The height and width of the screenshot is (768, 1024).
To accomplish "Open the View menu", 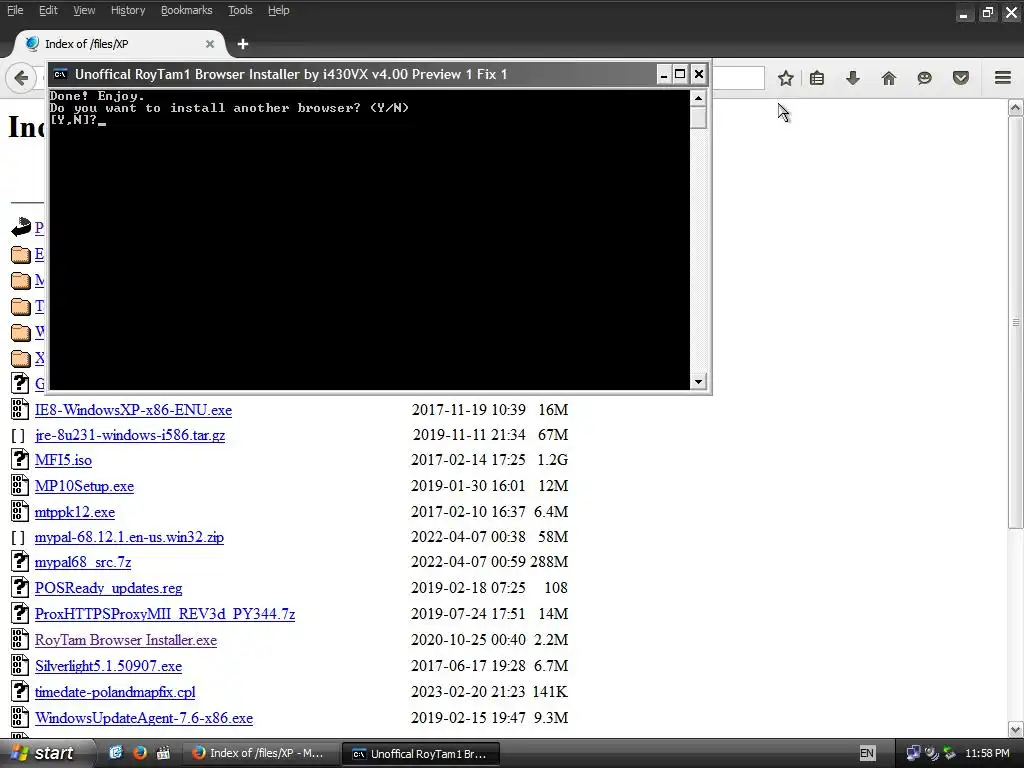I will coord(84,10).
